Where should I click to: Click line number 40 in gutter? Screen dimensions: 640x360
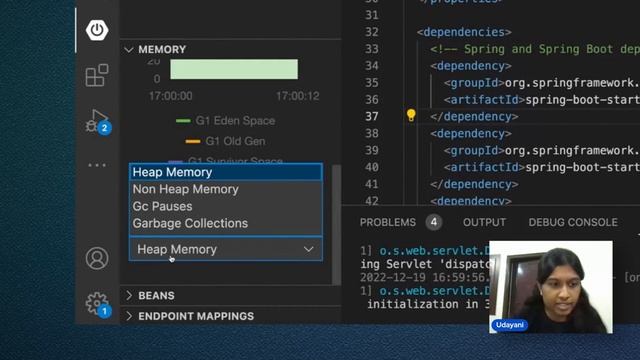click(x=371, y=167)
